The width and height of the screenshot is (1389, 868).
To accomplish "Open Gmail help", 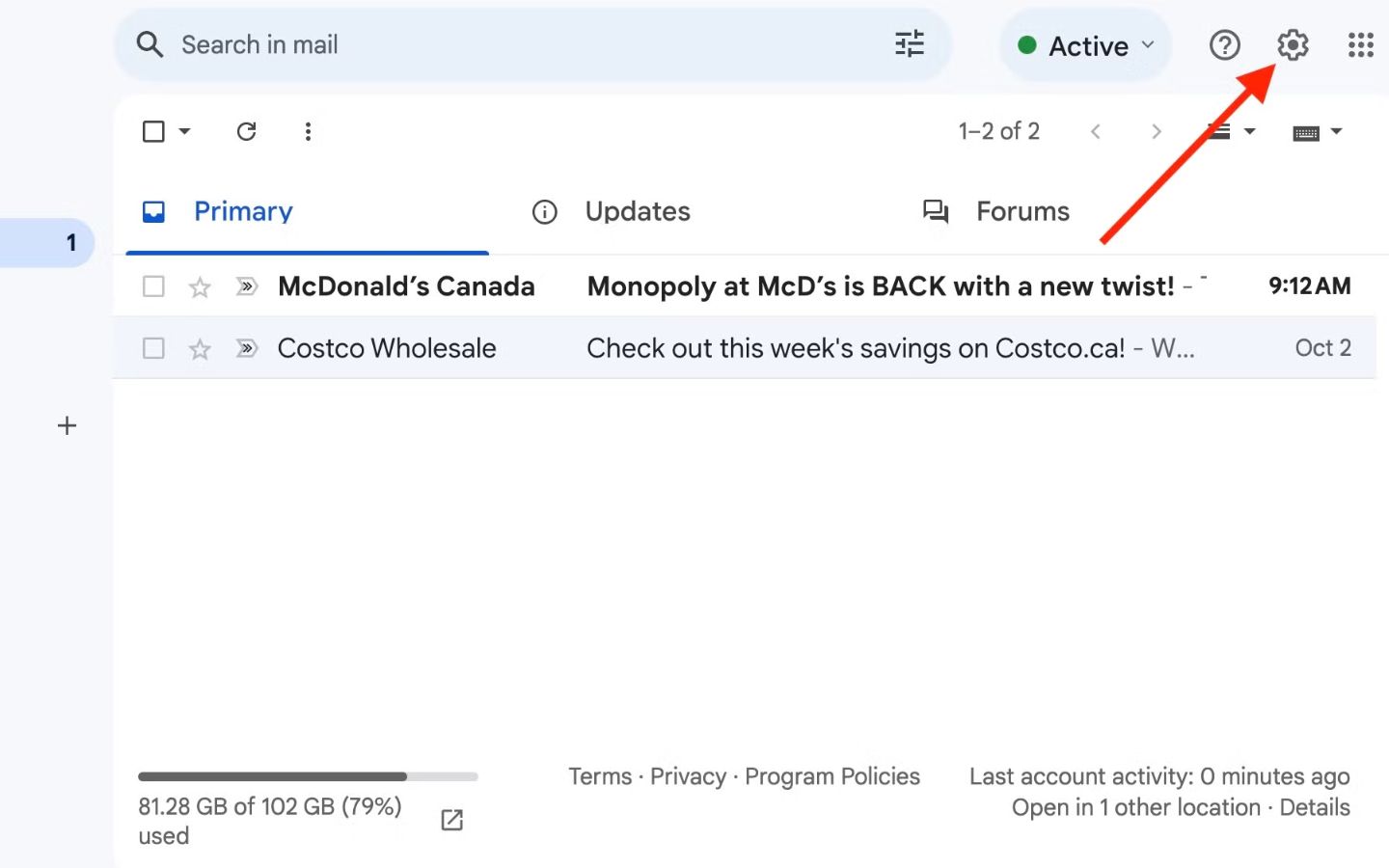I will (1224, 44).
